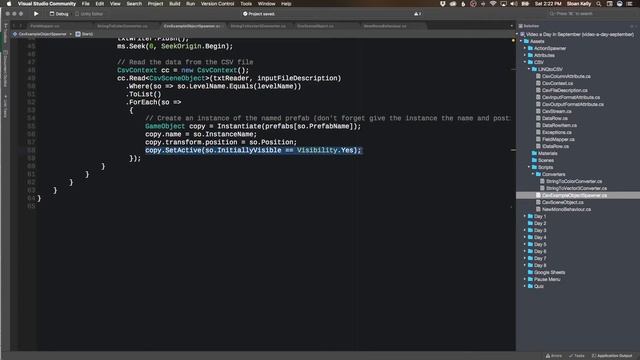640x360 pixels.
Task: Open the Errors pad in the status bar
Action: point(554,356)
